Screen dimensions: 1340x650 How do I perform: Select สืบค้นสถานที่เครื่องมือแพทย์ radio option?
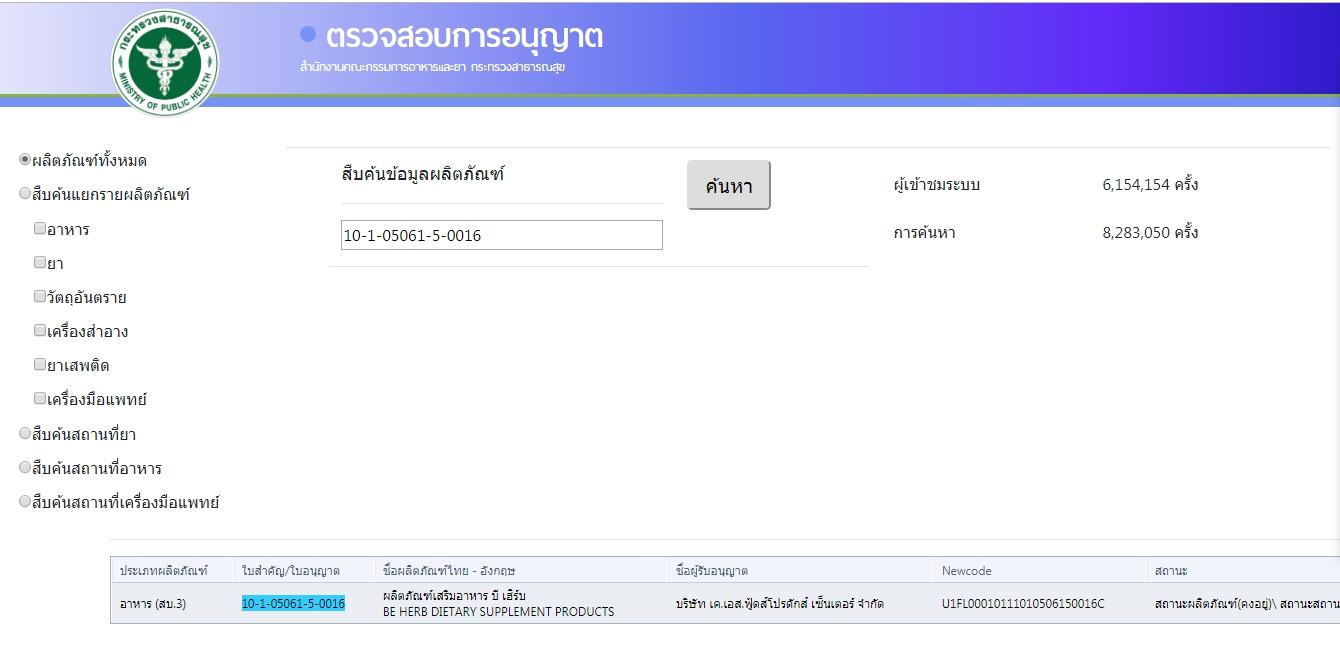tap(25, 502)
